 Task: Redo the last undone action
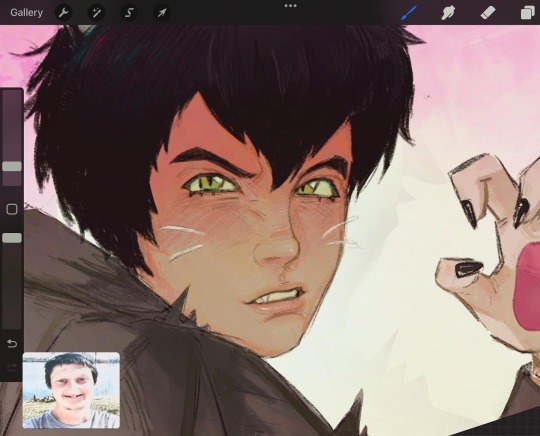point(12,368)
